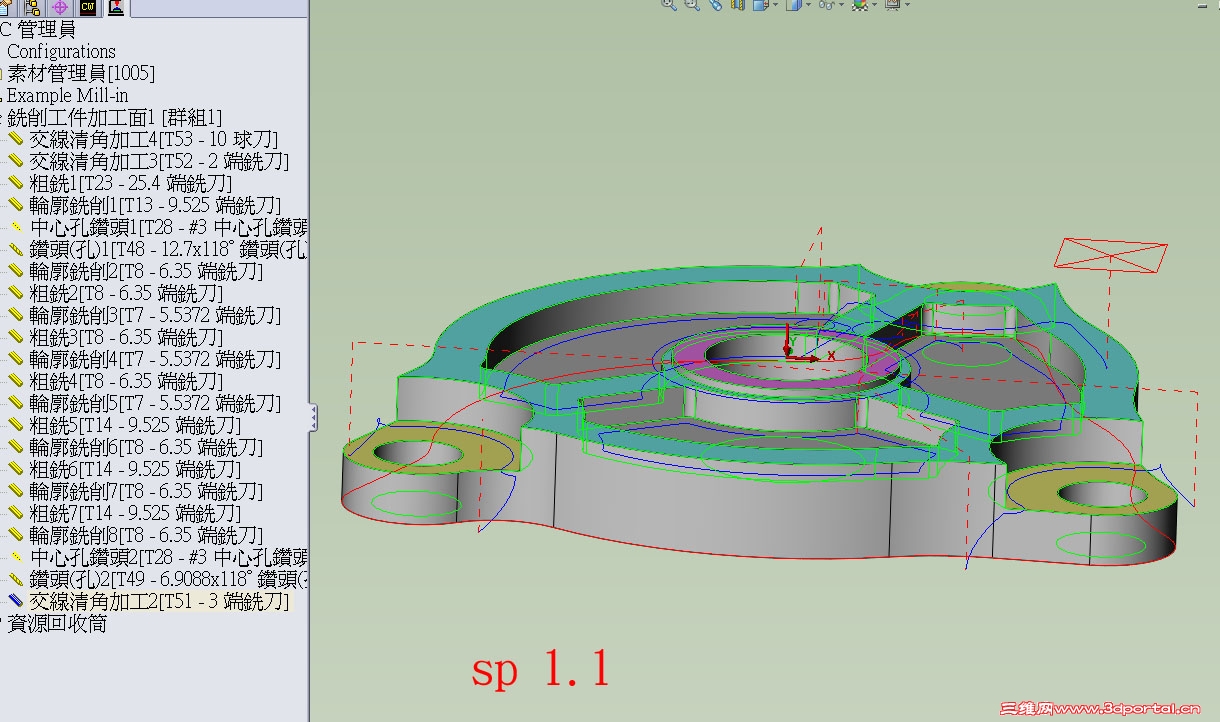Viewport: 1220px width, 722px height.
Task: Open the Display Style dropdown arrow
Action: coord(807,5)
